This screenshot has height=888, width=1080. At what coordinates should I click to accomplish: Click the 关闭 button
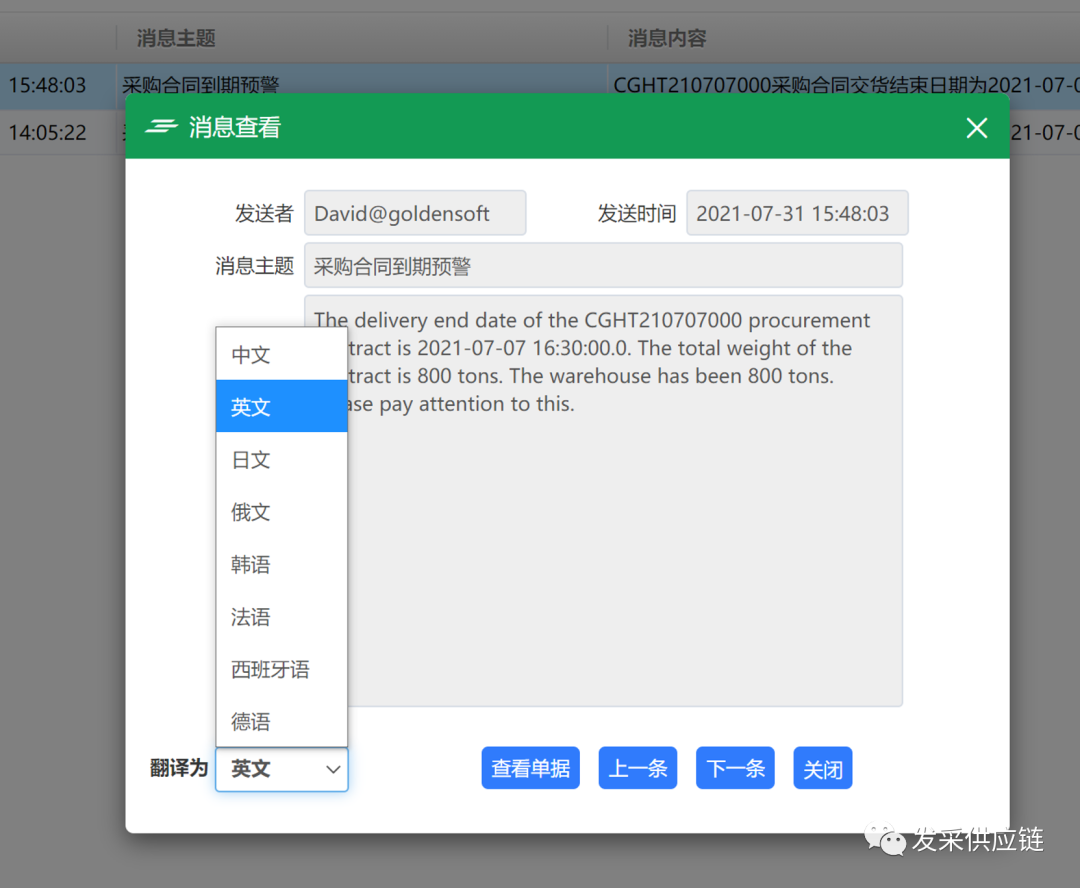tap(822, 768)
